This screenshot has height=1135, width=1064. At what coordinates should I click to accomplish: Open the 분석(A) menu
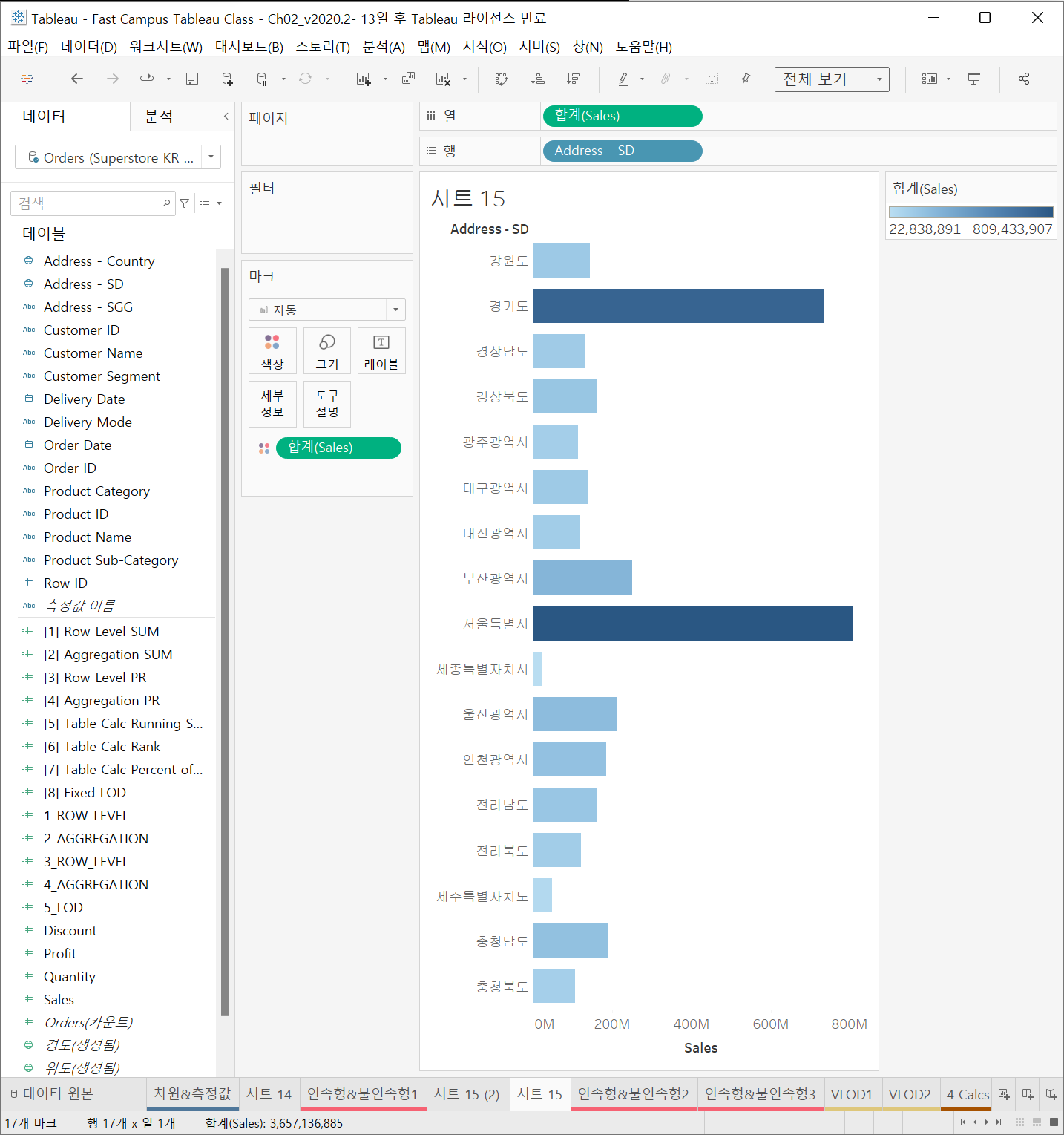384,47
